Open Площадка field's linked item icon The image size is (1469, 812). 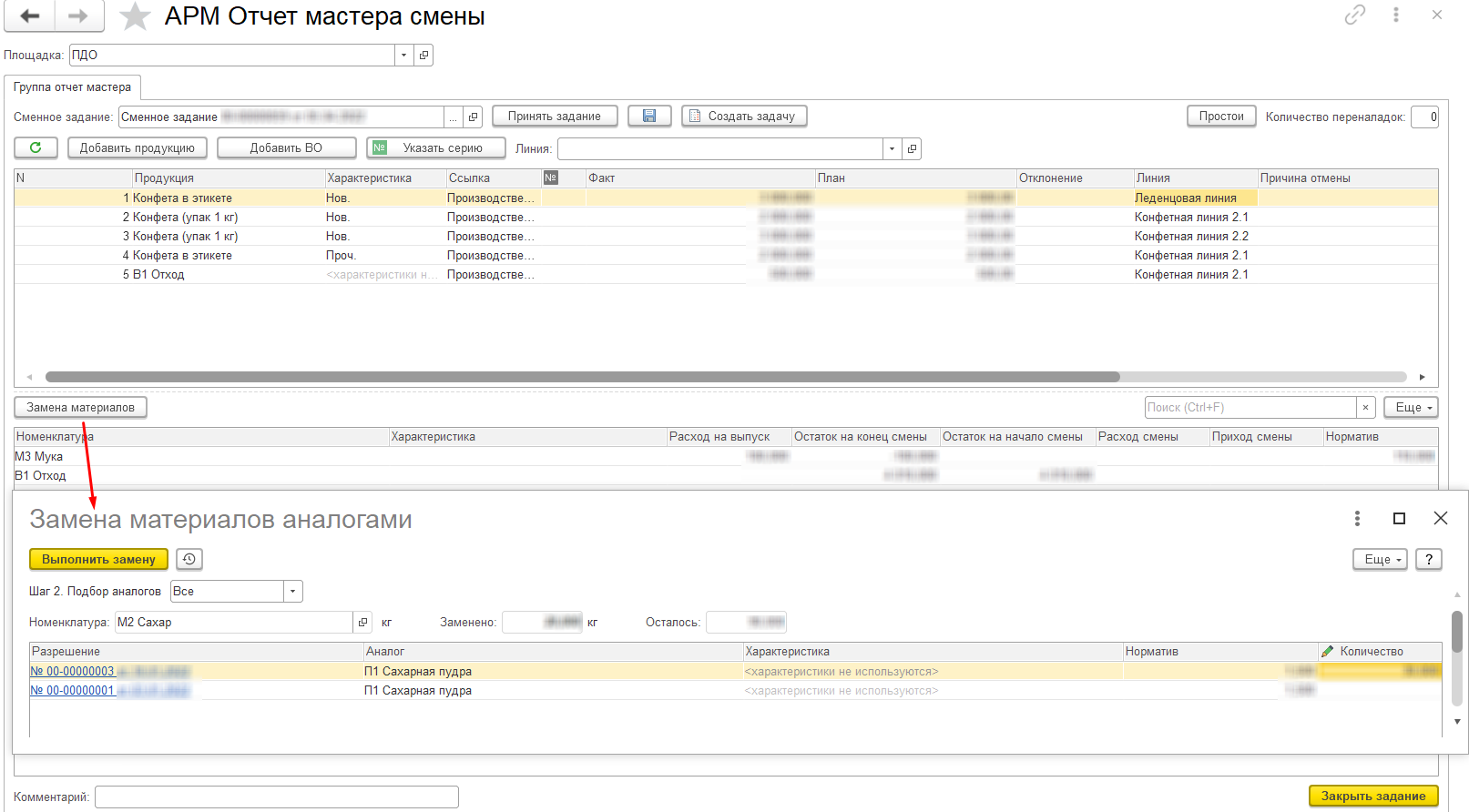[423, 56]
